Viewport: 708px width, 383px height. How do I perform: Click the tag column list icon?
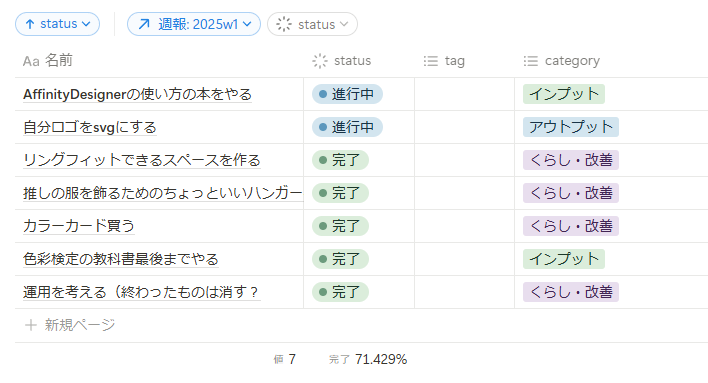coord(431,61)
